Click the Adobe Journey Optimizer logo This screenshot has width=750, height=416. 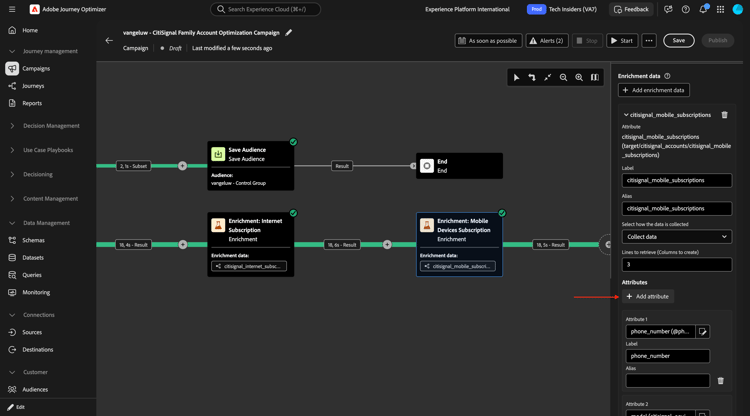click(x=34, y=9)
